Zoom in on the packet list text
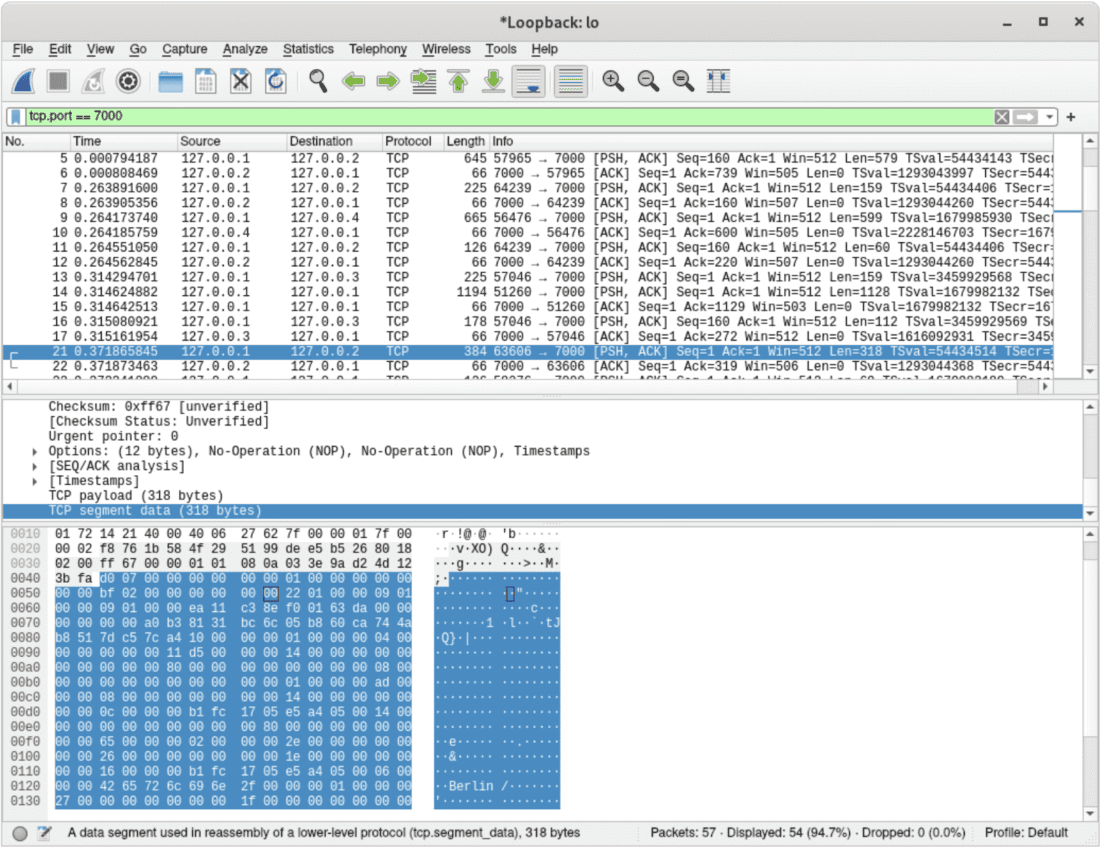1100x847 pixels. click(x=613, y=81)
